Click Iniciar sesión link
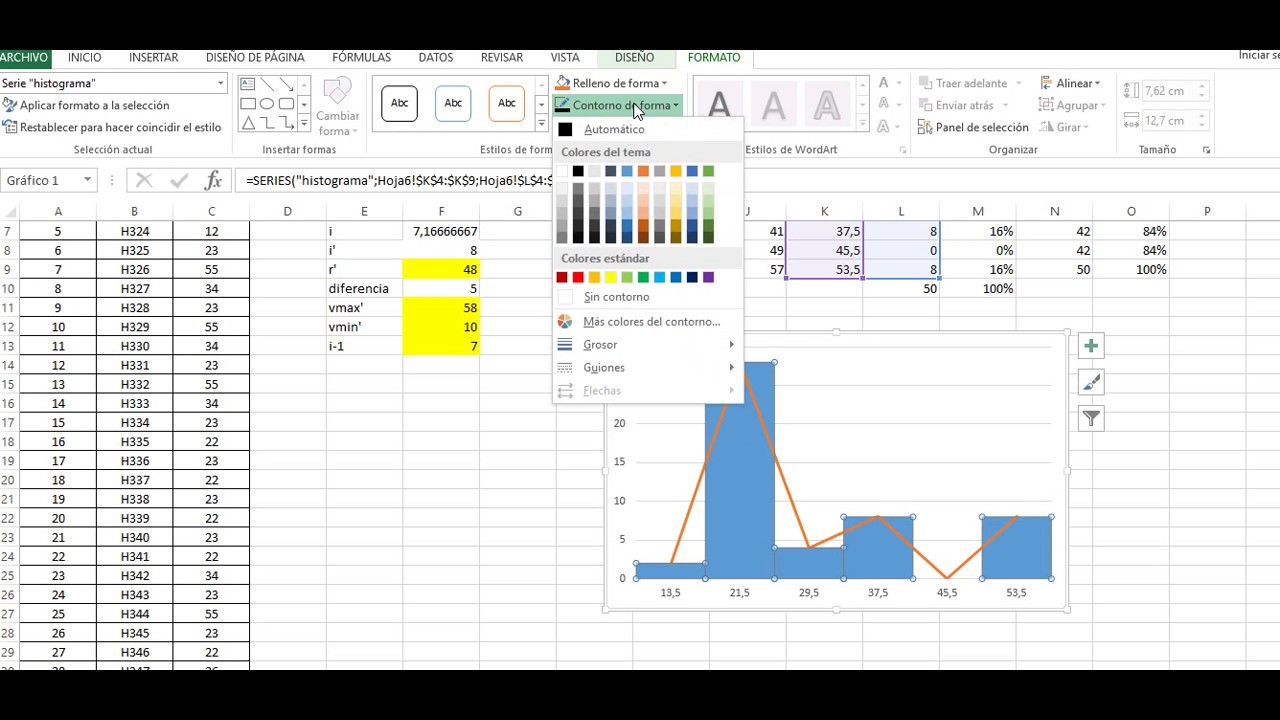 coord(1259,56)
